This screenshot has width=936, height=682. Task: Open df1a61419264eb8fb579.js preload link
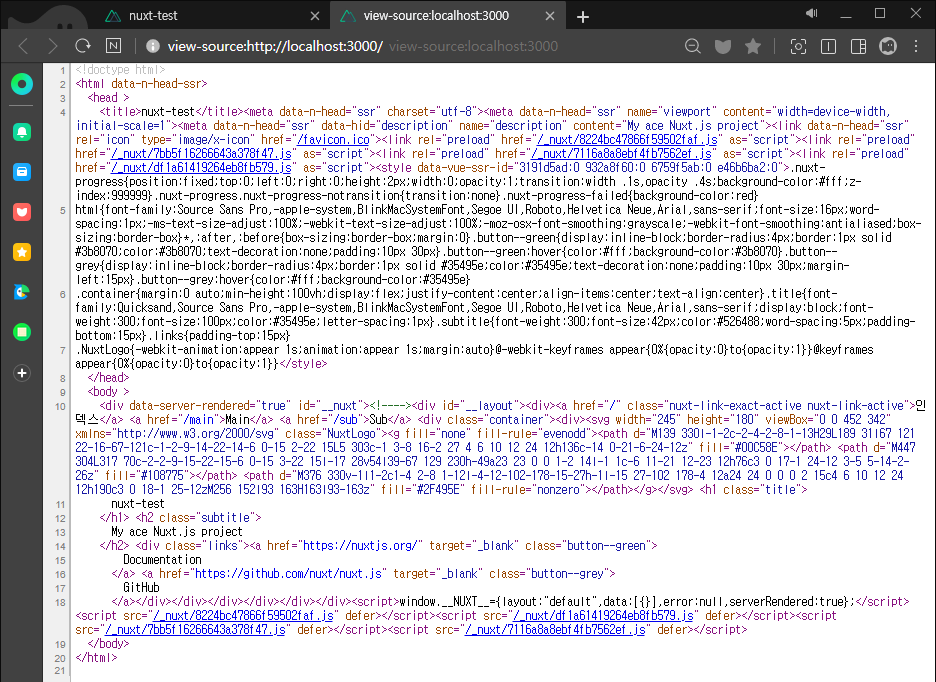click(201, 168)
